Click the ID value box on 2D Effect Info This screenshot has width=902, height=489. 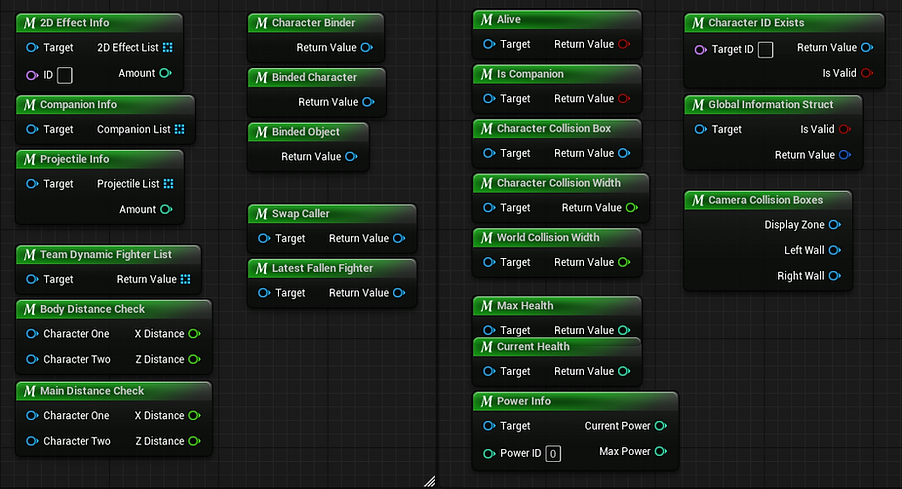tap(64, 75)
